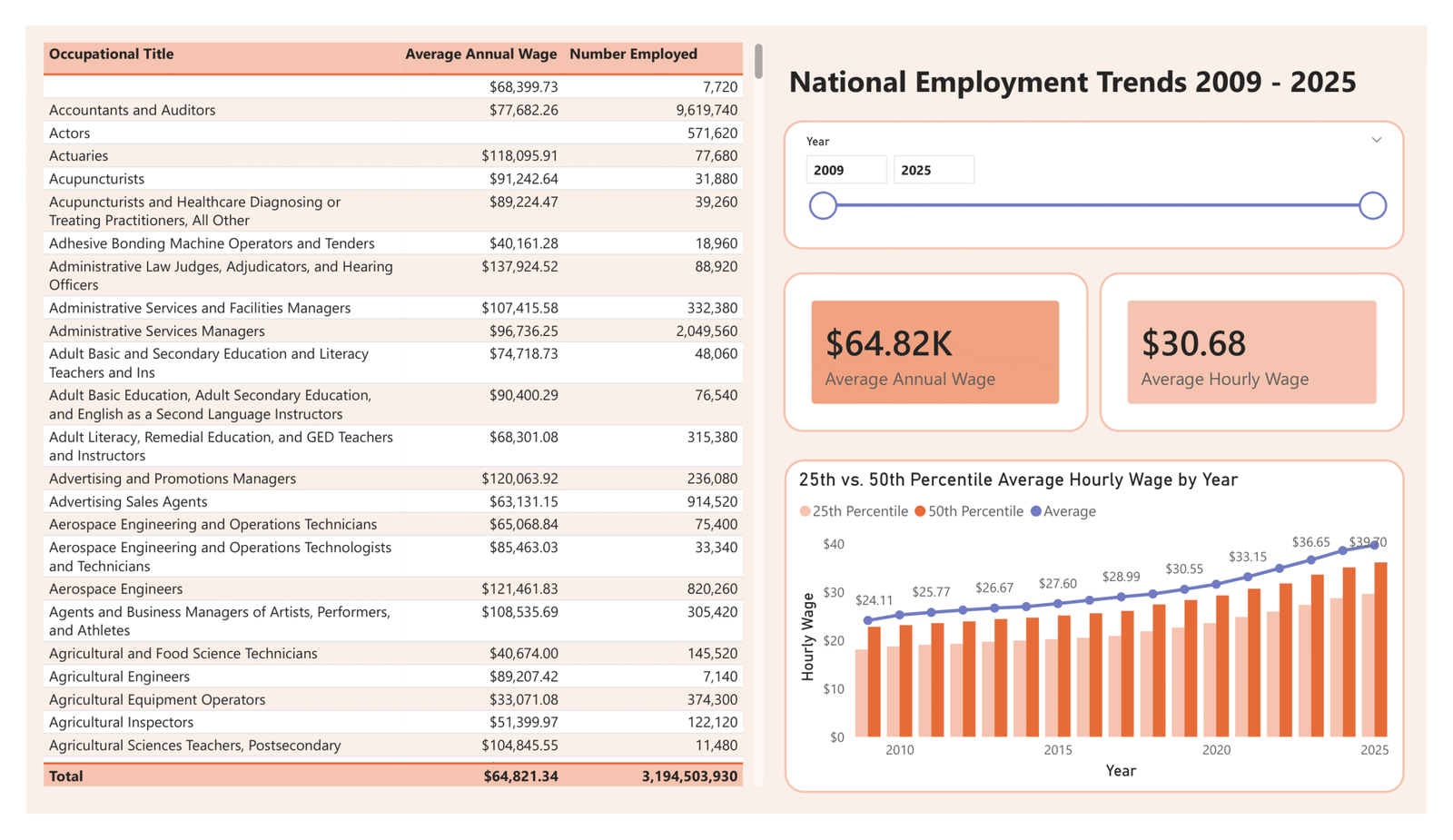The height and width of the screenshot is (840, 1453).
Task: Toggle the 25th Percentile legend series
Action: click(854, 511)
